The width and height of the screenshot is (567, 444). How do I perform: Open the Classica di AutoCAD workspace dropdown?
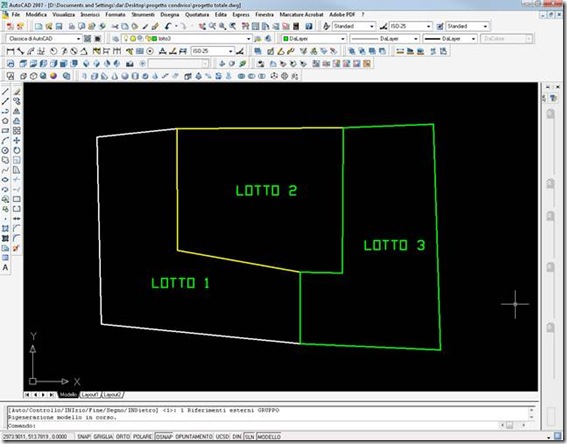(44, 39)
